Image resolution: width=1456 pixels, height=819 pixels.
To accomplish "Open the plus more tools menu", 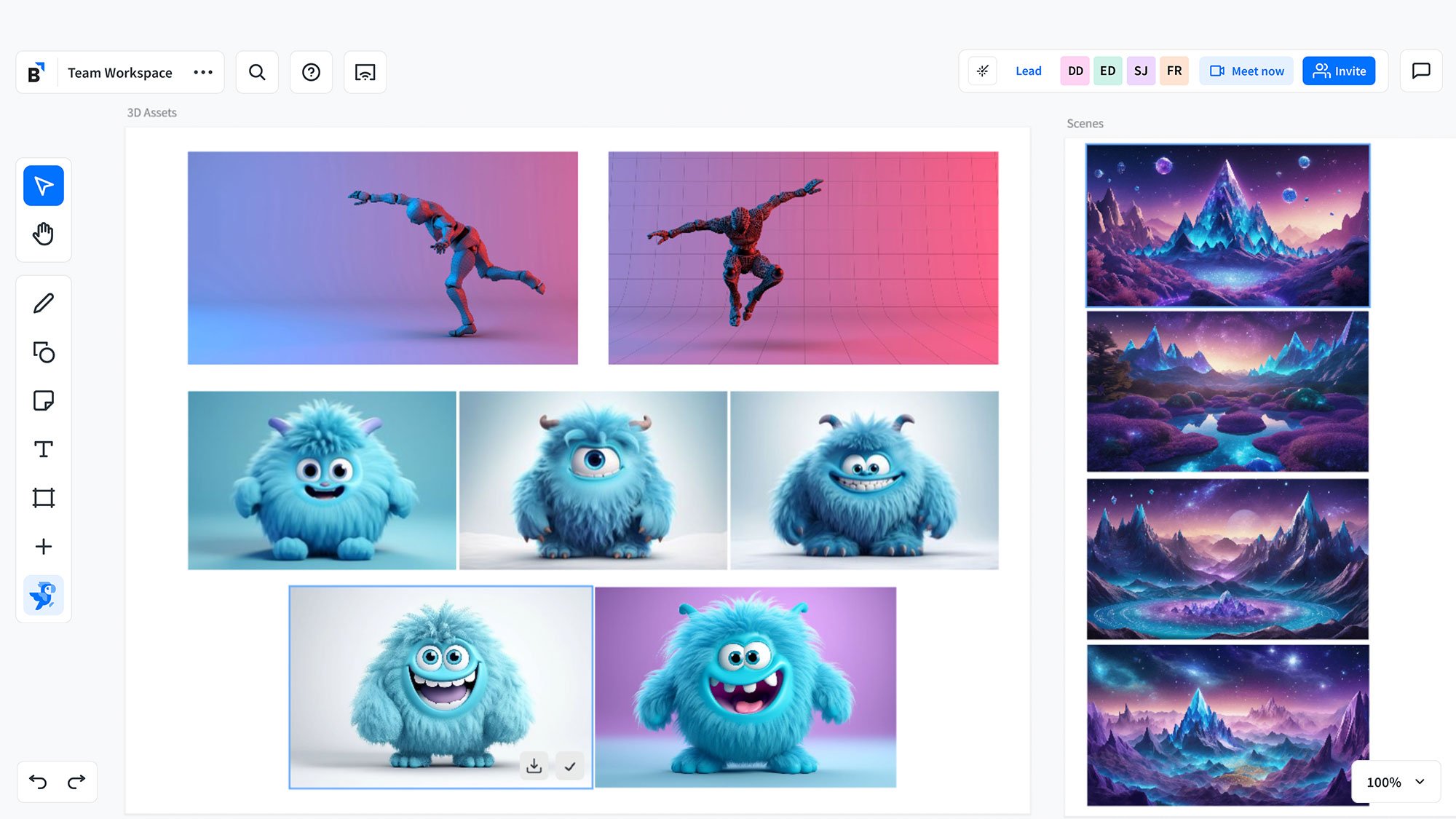I will click(44, 546).
